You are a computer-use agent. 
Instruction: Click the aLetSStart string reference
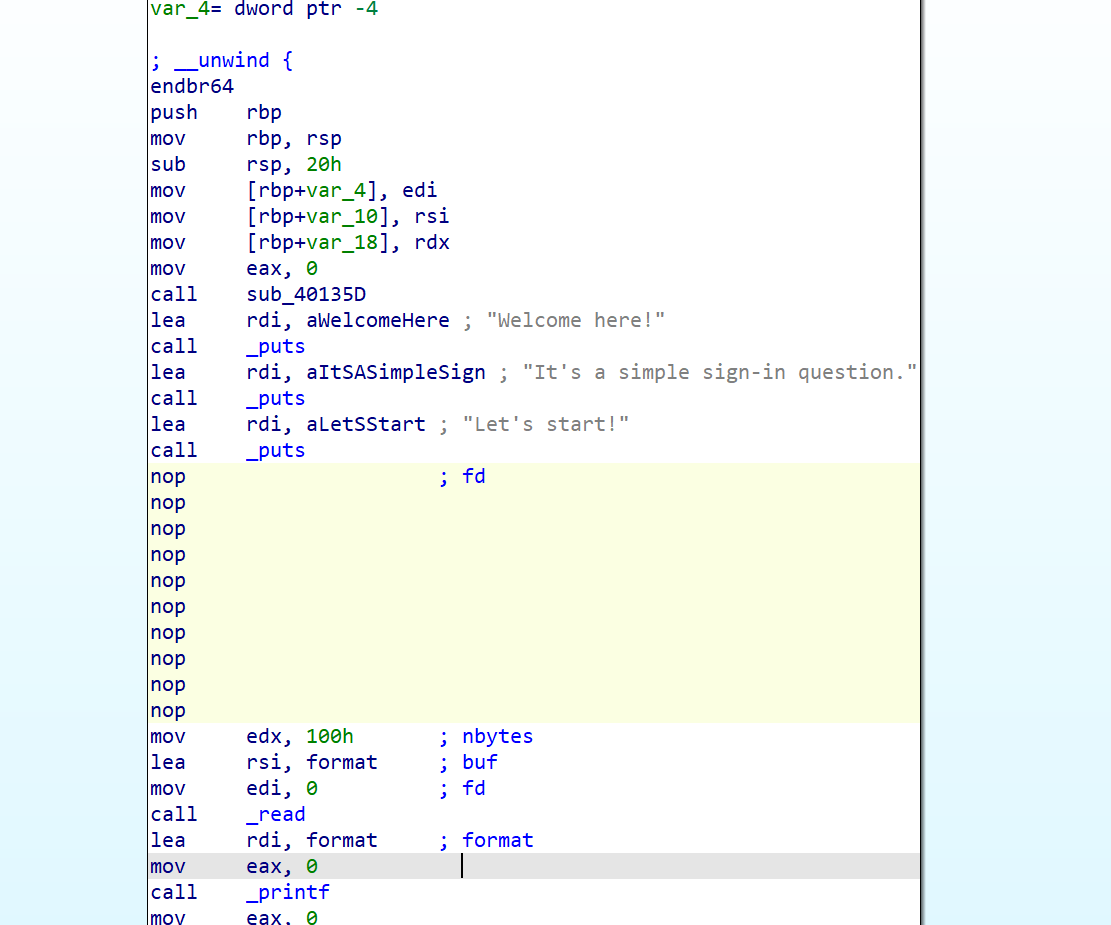(x=366, y=425)
